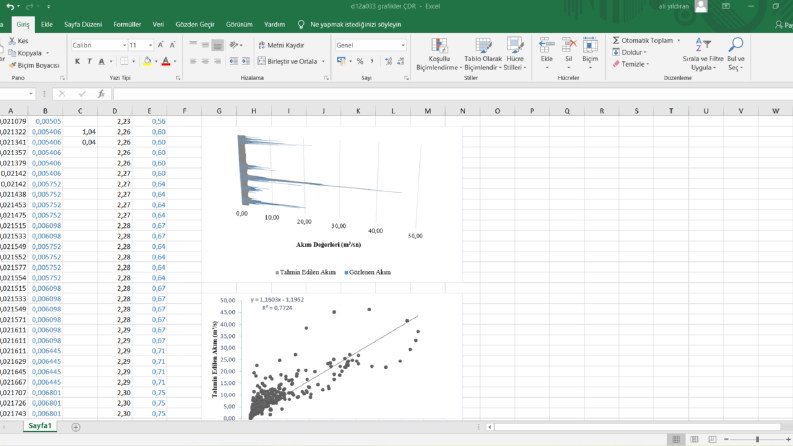Click Otomatik Toplam autosum button
This screenshot has width=793, height=446.
click(x=643, y=40)
